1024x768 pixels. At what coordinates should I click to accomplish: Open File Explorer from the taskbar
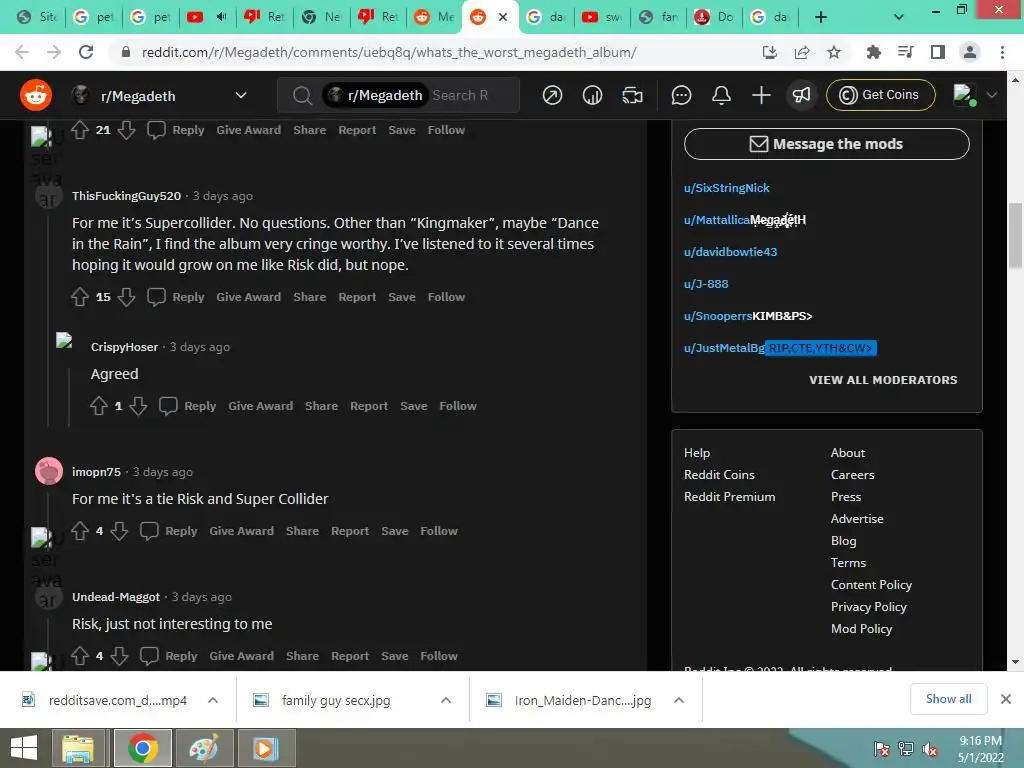[x=78, y=748]
